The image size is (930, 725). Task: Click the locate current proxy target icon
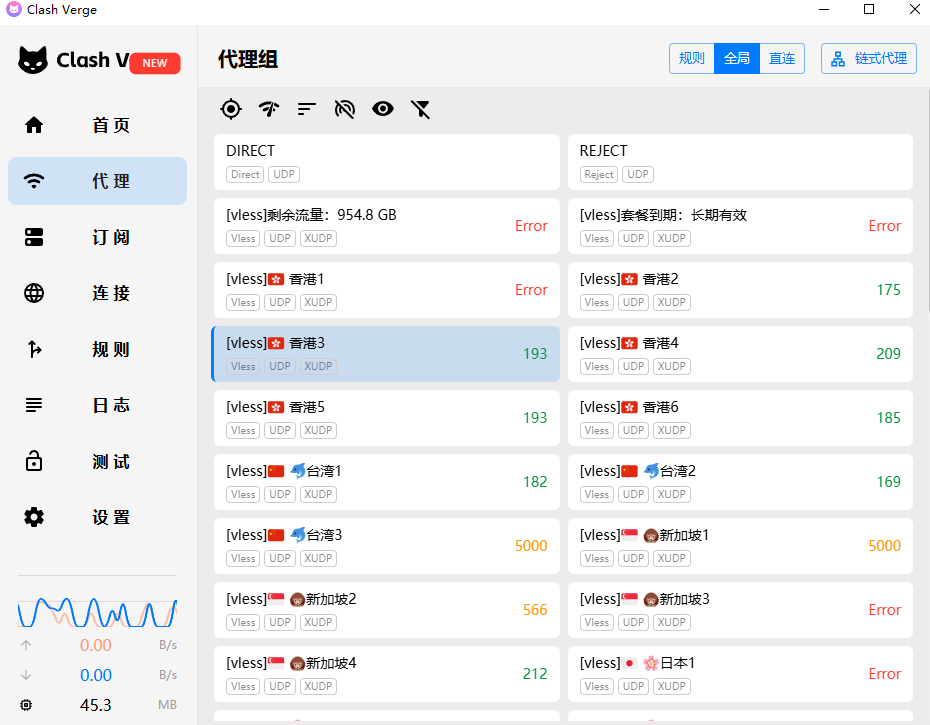[x=231, y=109]
